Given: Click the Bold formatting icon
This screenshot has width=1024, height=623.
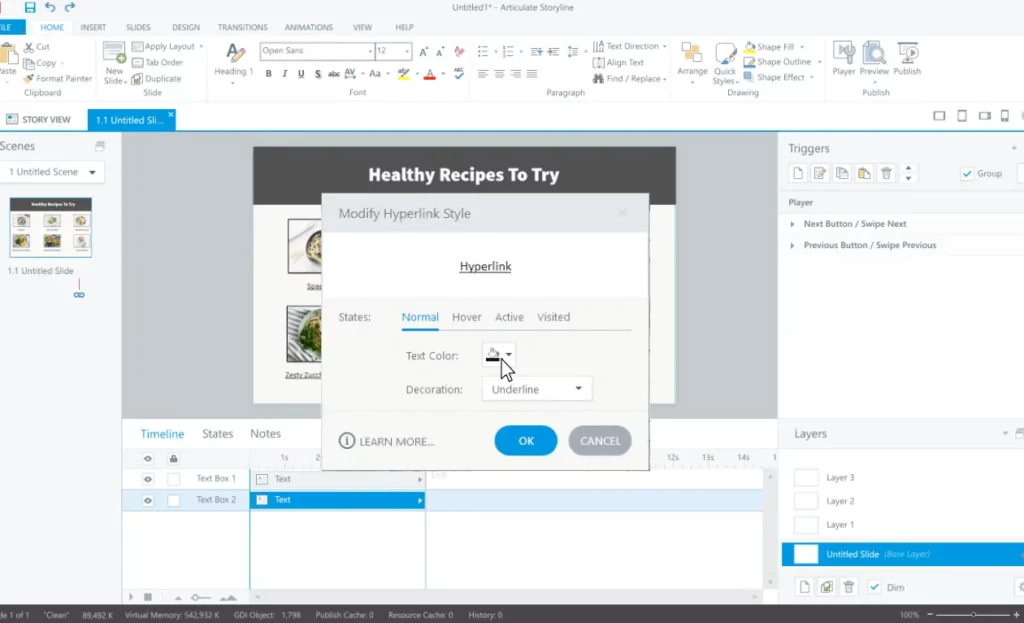Looking at the screenshot, I should click(268, 74).
